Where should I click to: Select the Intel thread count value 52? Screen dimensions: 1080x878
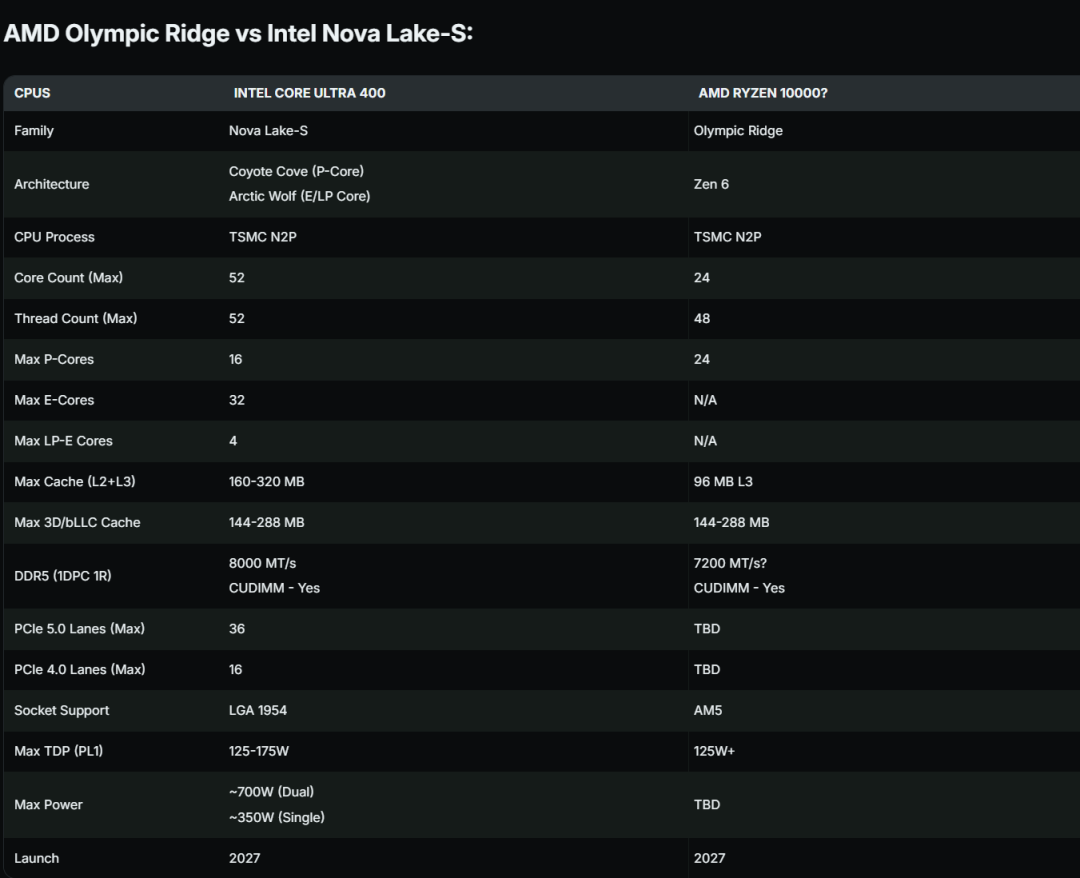coord(237,318)
